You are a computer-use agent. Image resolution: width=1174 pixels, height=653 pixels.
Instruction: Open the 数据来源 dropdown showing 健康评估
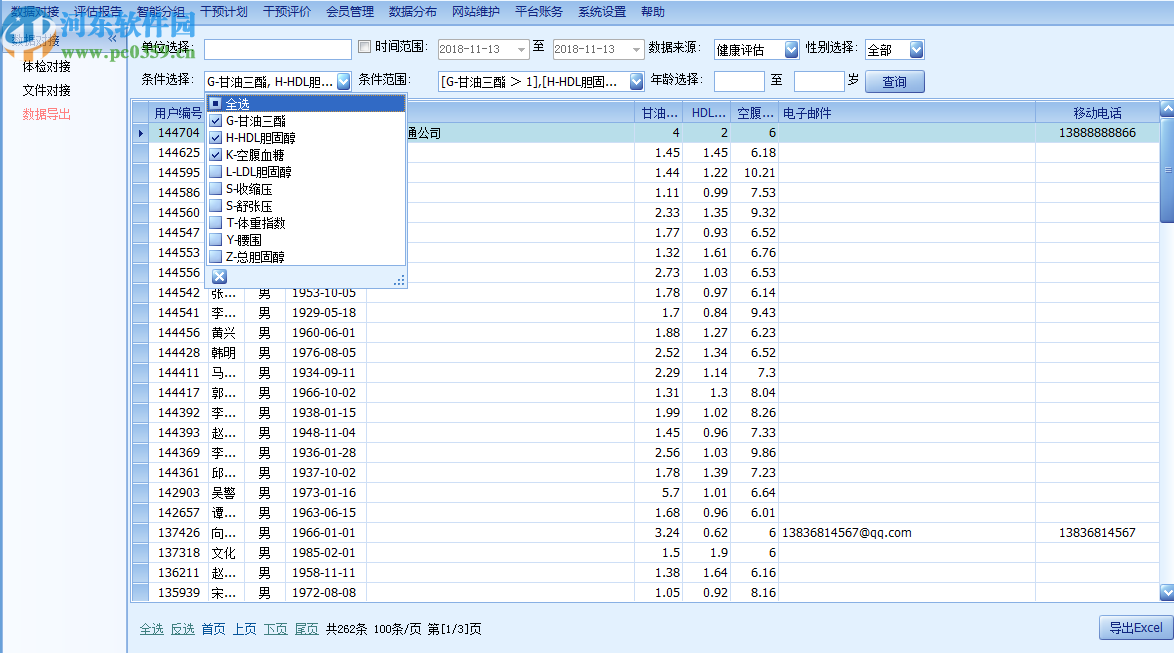tap(791, 49)
